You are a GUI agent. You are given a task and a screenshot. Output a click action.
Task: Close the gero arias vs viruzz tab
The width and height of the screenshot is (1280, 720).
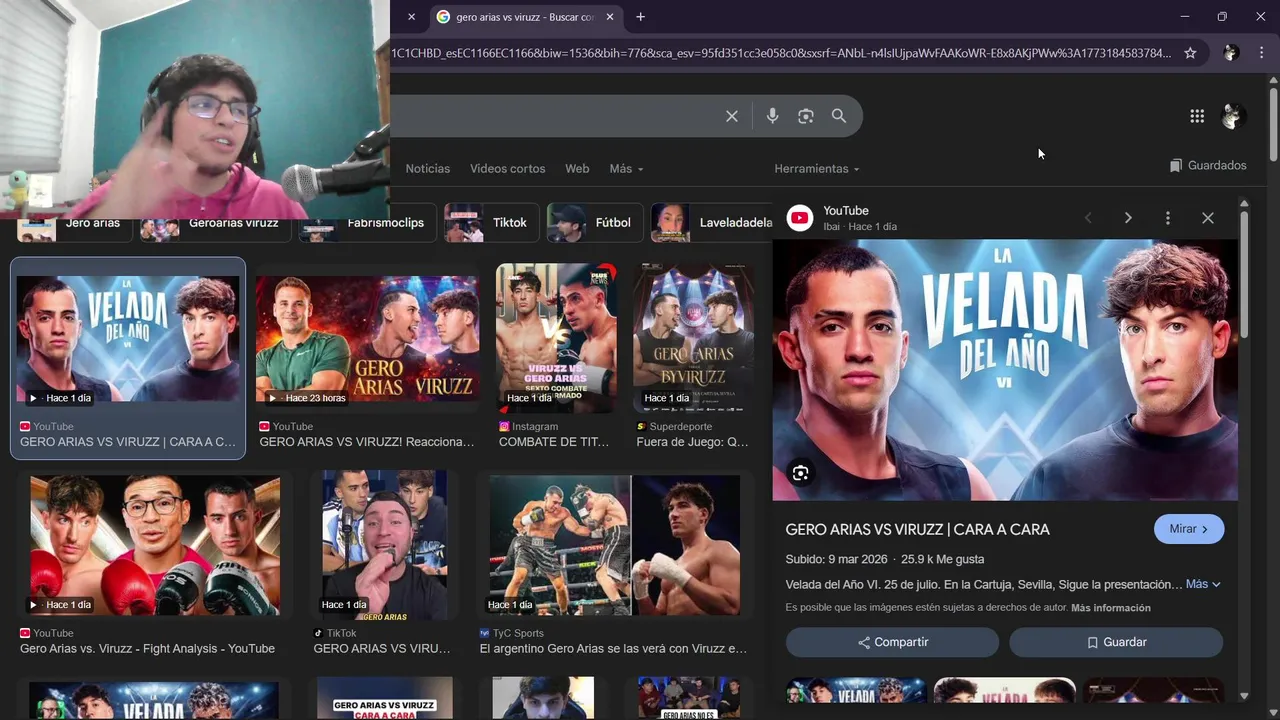[611, 17]
